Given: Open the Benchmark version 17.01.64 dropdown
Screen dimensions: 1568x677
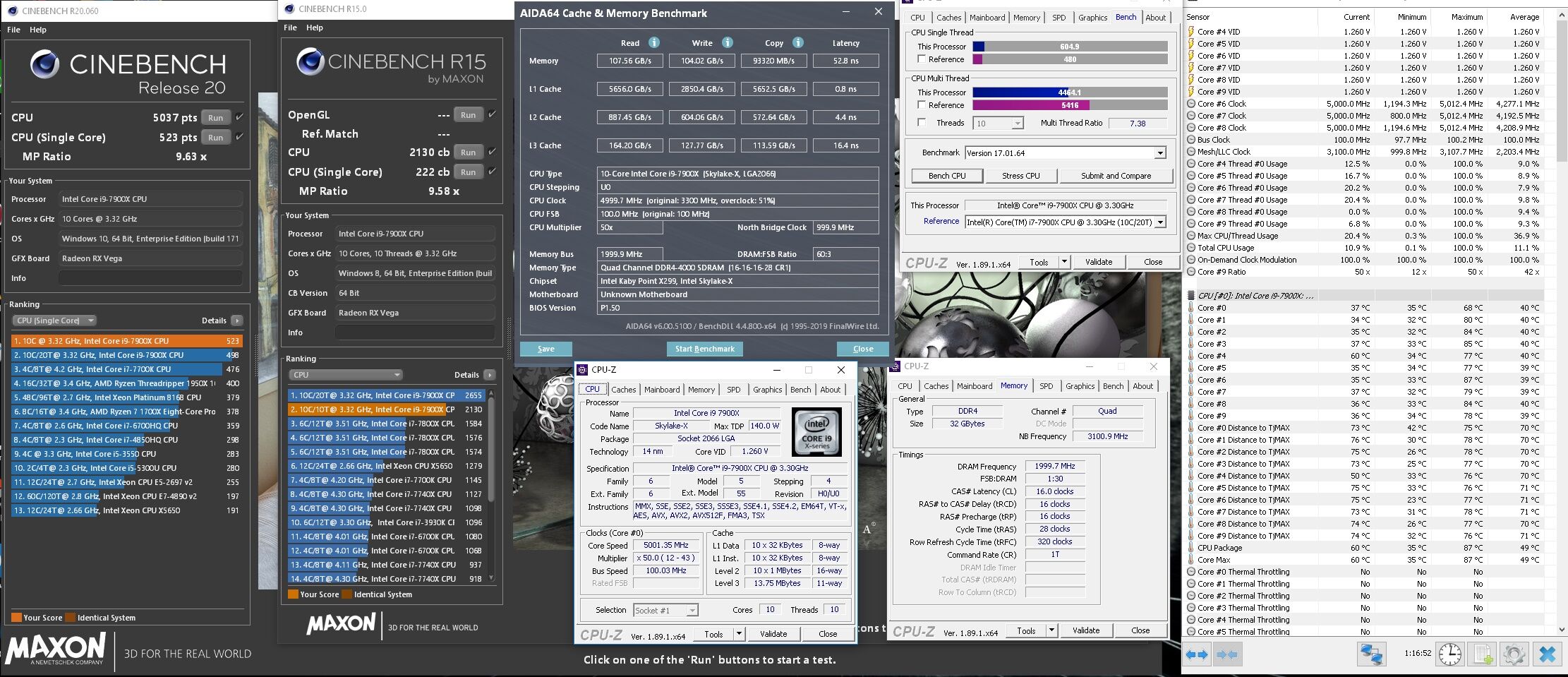Looking at the screenshot, I should pyautogui.click(x=1159, y=153).
